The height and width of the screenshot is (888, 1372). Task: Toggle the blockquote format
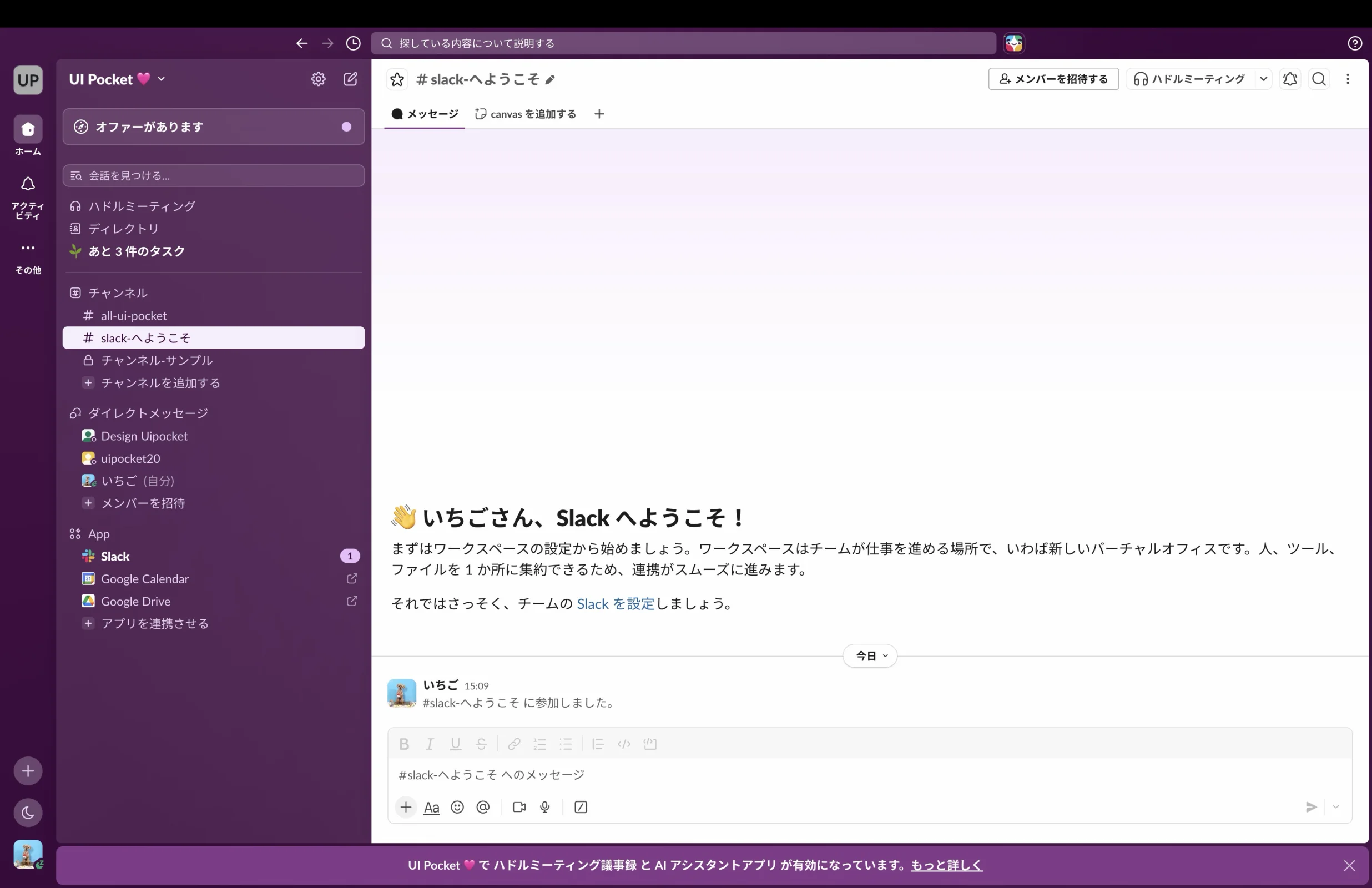point(598,744)
